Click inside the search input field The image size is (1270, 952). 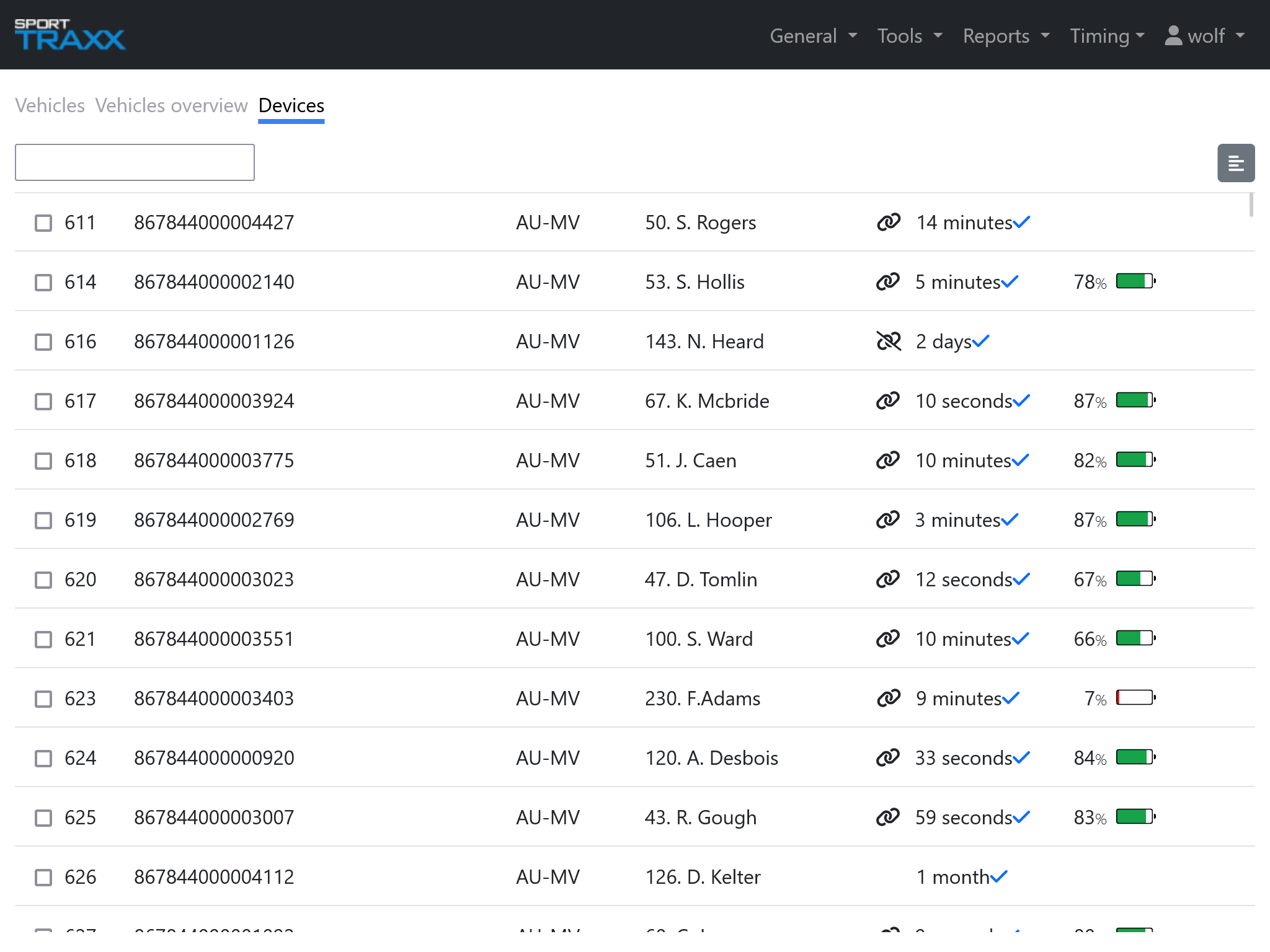tap(135, 162)
